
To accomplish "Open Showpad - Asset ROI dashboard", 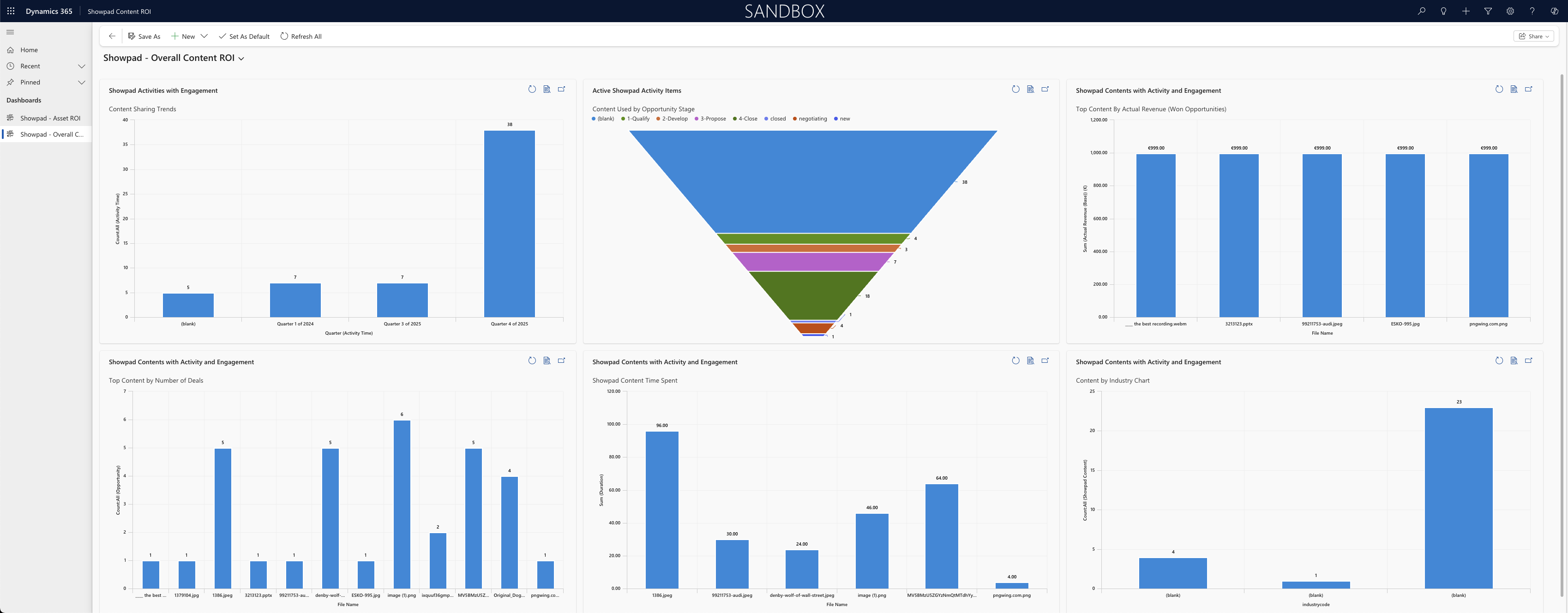I will click(50, 118).
